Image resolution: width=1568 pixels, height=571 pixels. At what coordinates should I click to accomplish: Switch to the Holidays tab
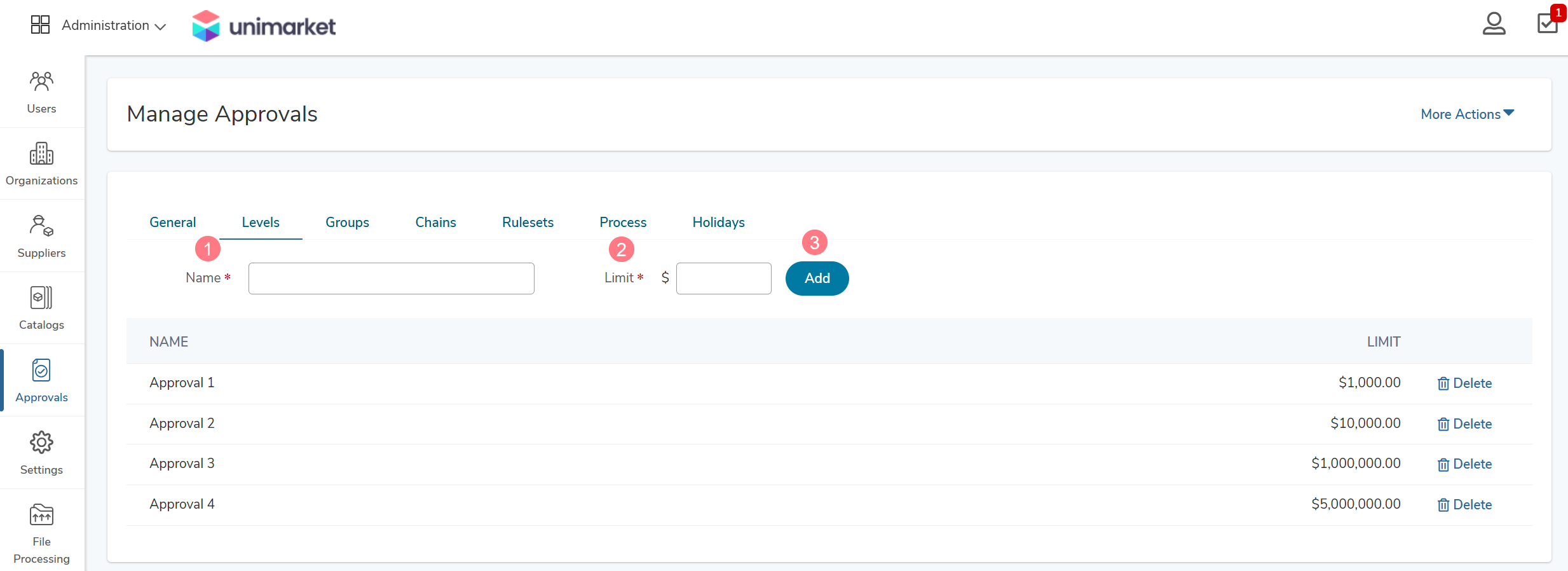coord(719,223)
